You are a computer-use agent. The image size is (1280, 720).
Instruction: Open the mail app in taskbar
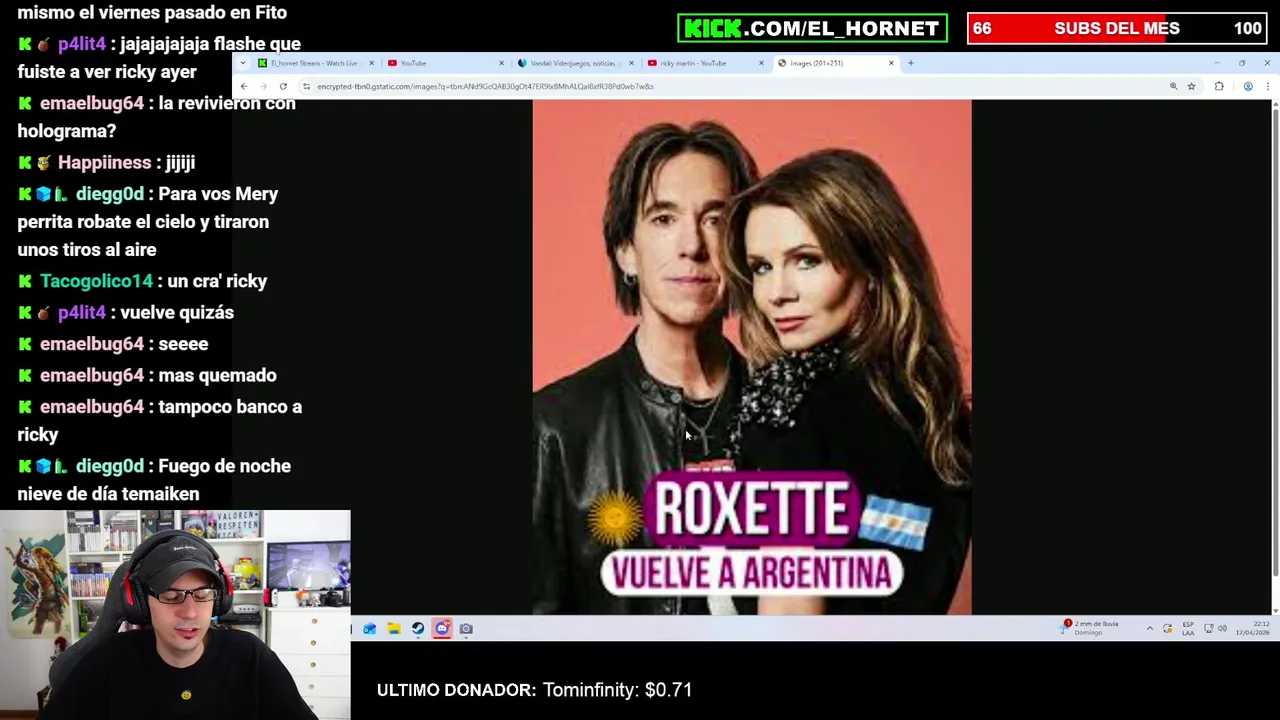coord(370,629)
